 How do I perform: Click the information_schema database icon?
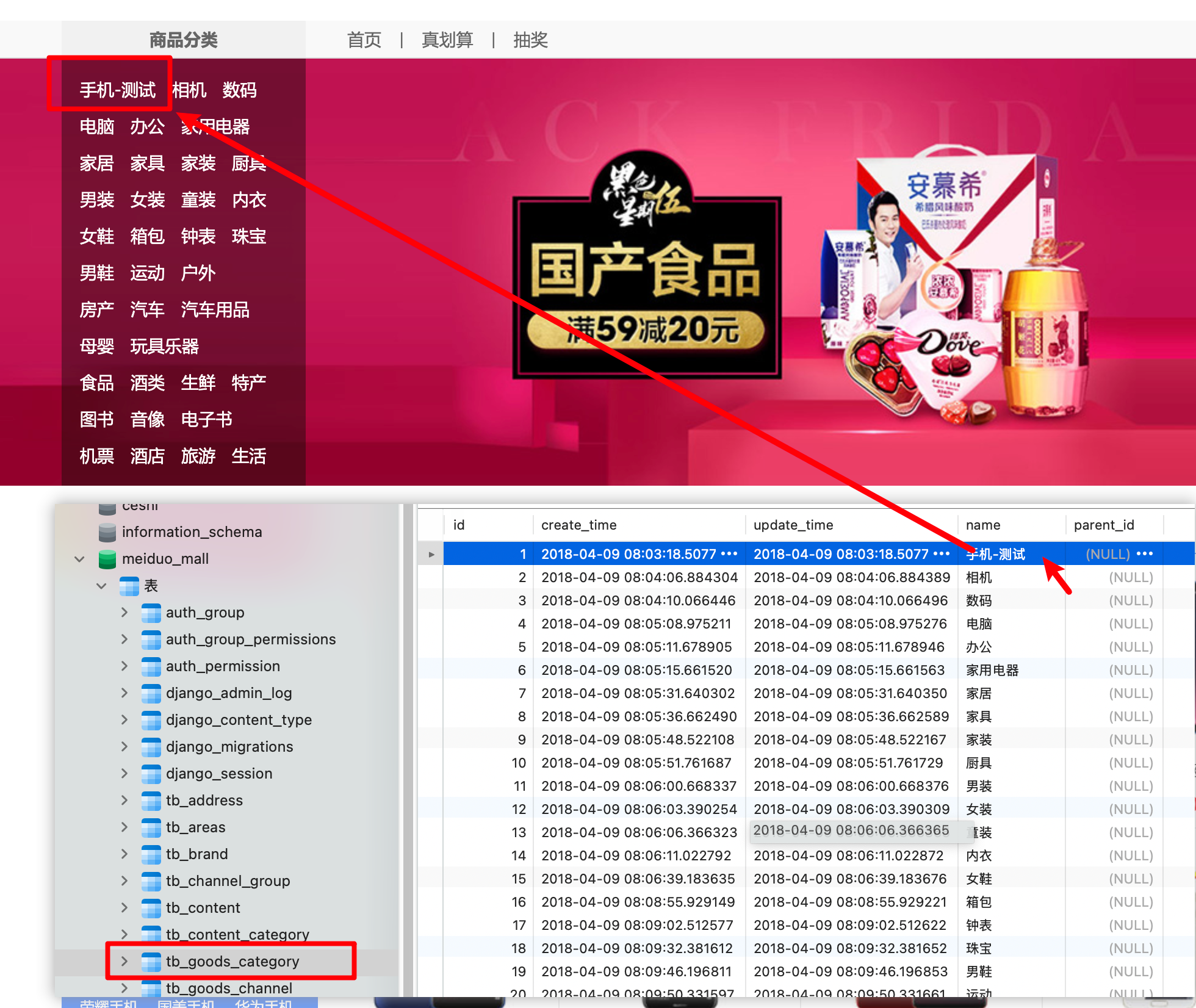[x=107, y=532]
